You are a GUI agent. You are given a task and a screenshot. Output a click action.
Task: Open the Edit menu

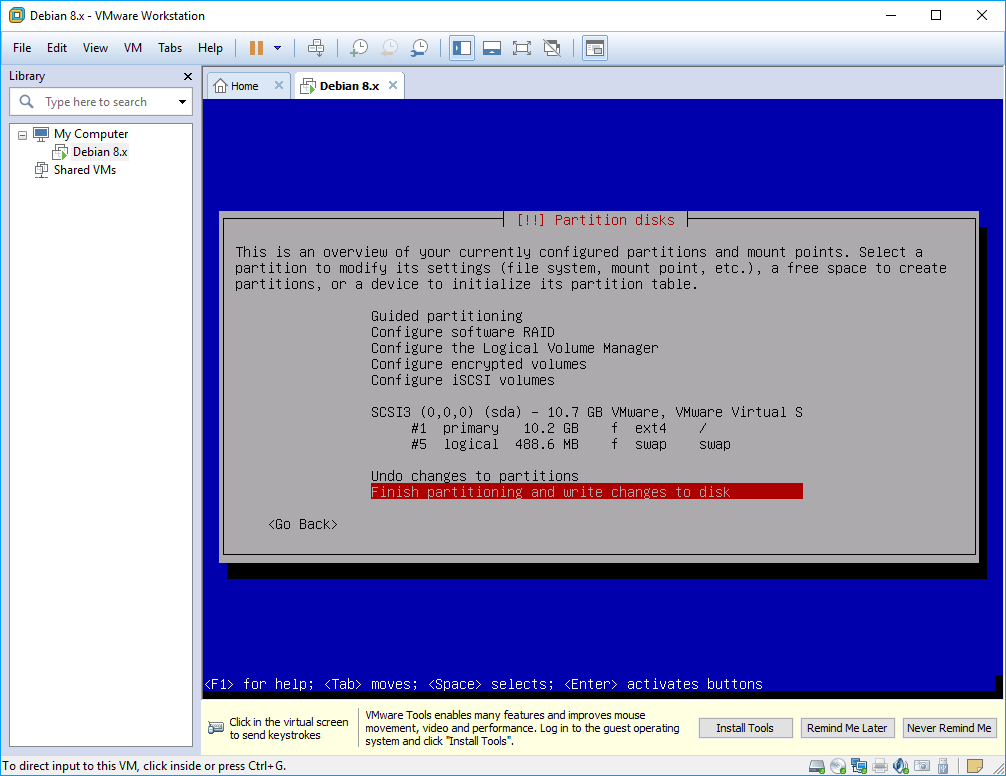[56, 48]
